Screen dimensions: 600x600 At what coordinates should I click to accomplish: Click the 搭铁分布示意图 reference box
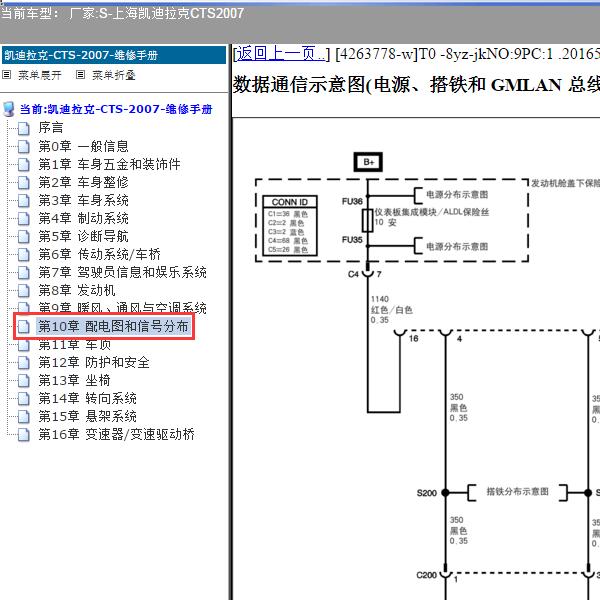517,492
